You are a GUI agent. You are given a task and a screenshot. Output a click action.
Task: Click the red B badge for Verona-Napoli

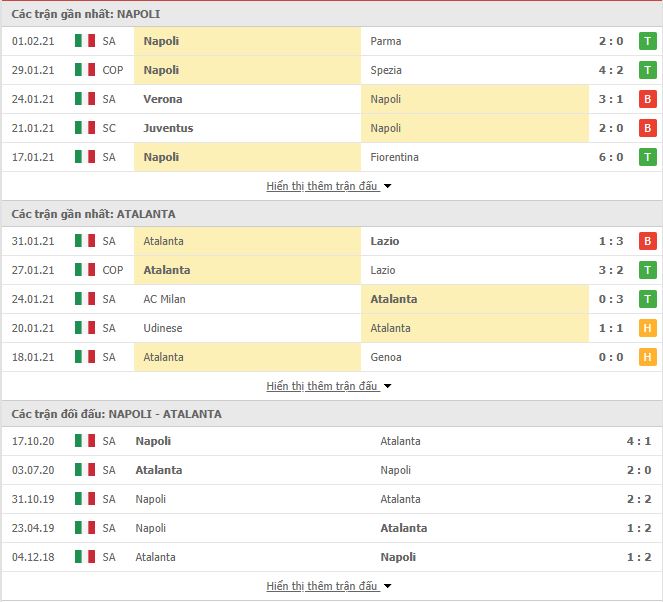pyautogui.click(x=647, y=99)
